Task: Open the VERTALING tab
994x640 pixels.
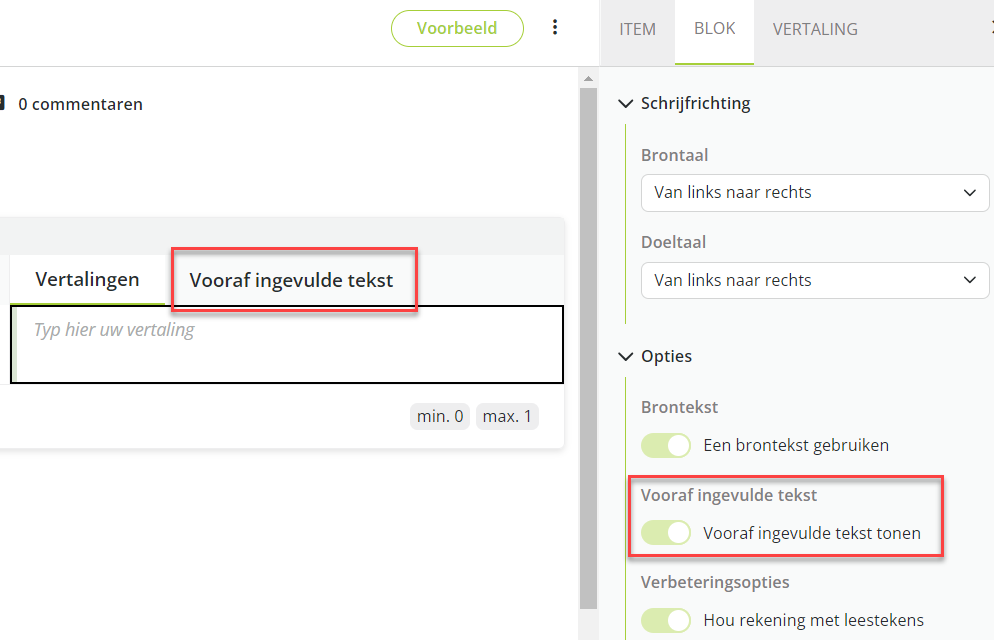Action: 815,29
